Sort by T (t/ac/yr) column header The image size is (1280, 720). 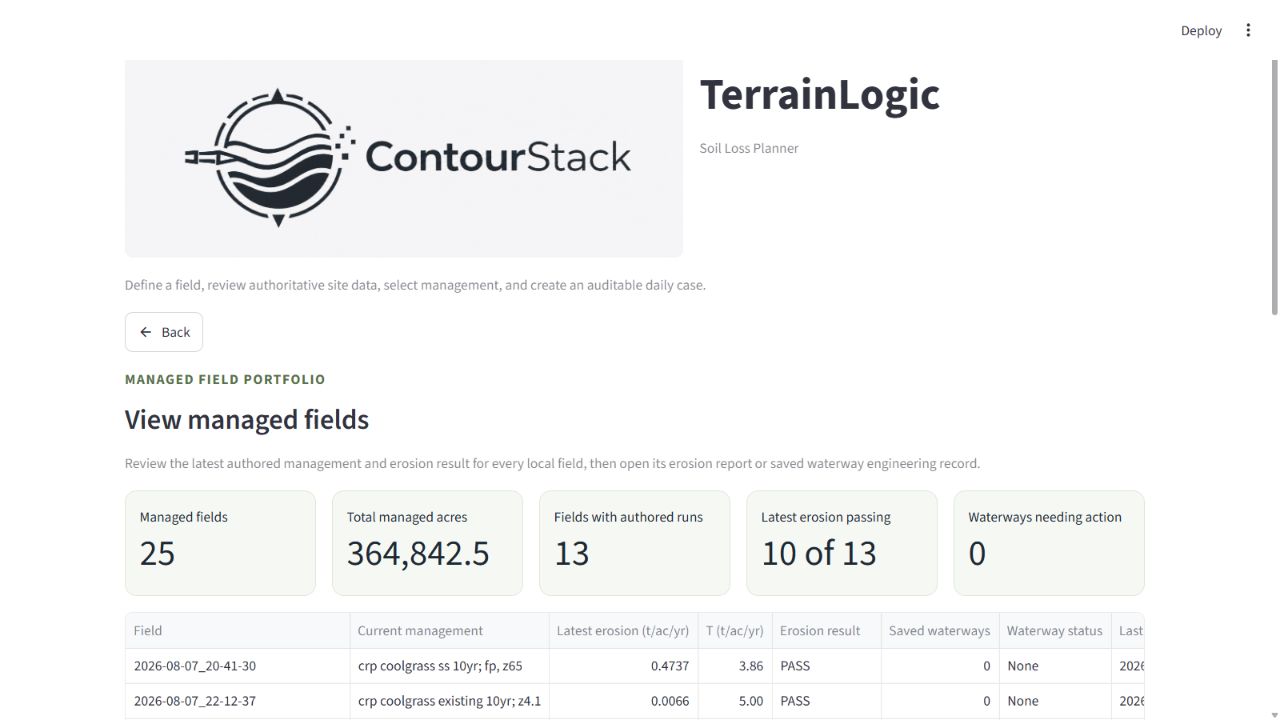[735, 631]
